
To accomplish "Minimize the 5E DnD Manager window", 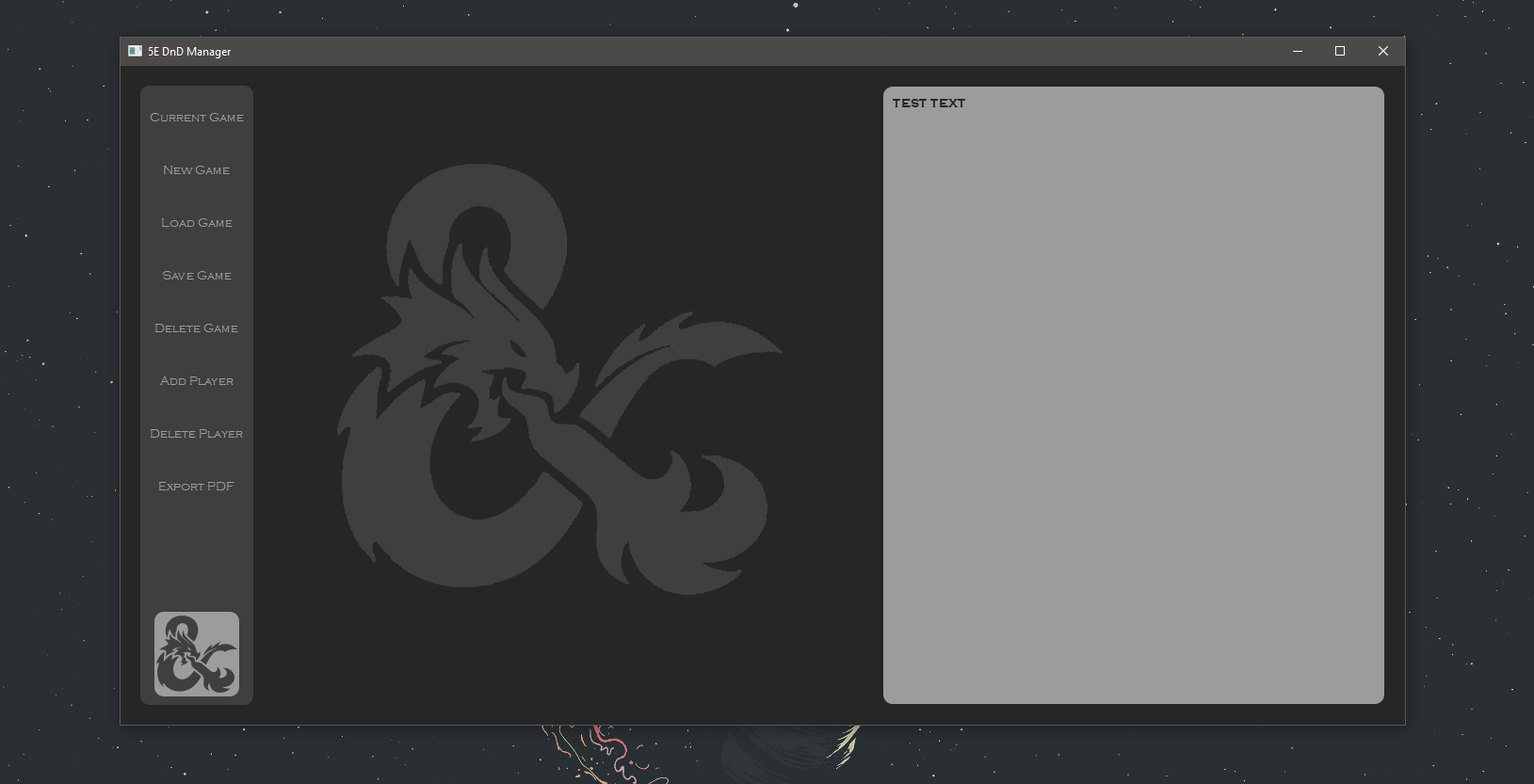I will coord(1297,52).
